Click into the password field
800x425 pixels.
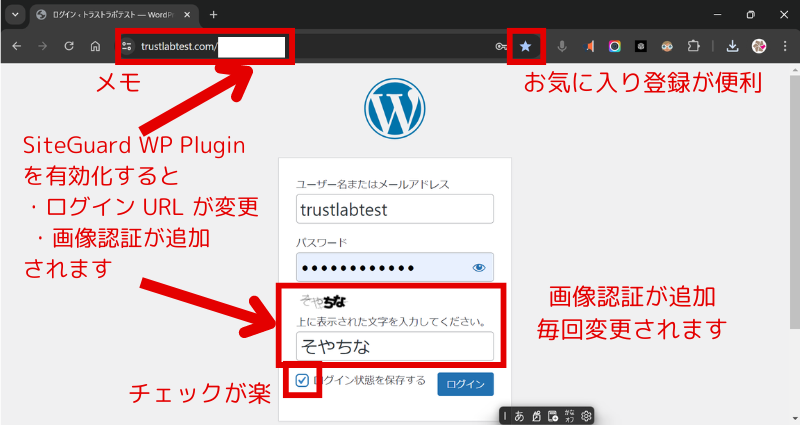[394, 267]
